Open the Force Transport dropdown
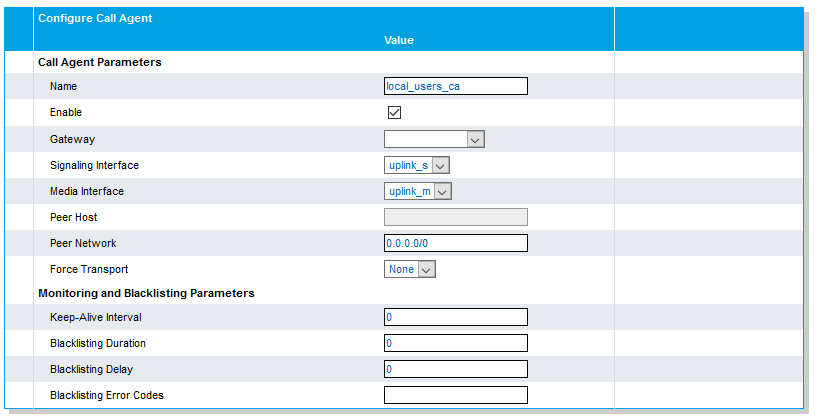 410,270
